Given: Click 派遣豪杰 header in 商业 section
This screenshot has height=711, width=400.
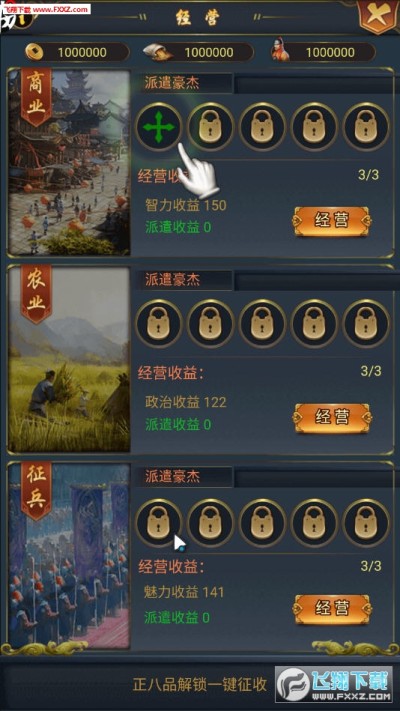Looking at the screenshot, I should [172, 83].
